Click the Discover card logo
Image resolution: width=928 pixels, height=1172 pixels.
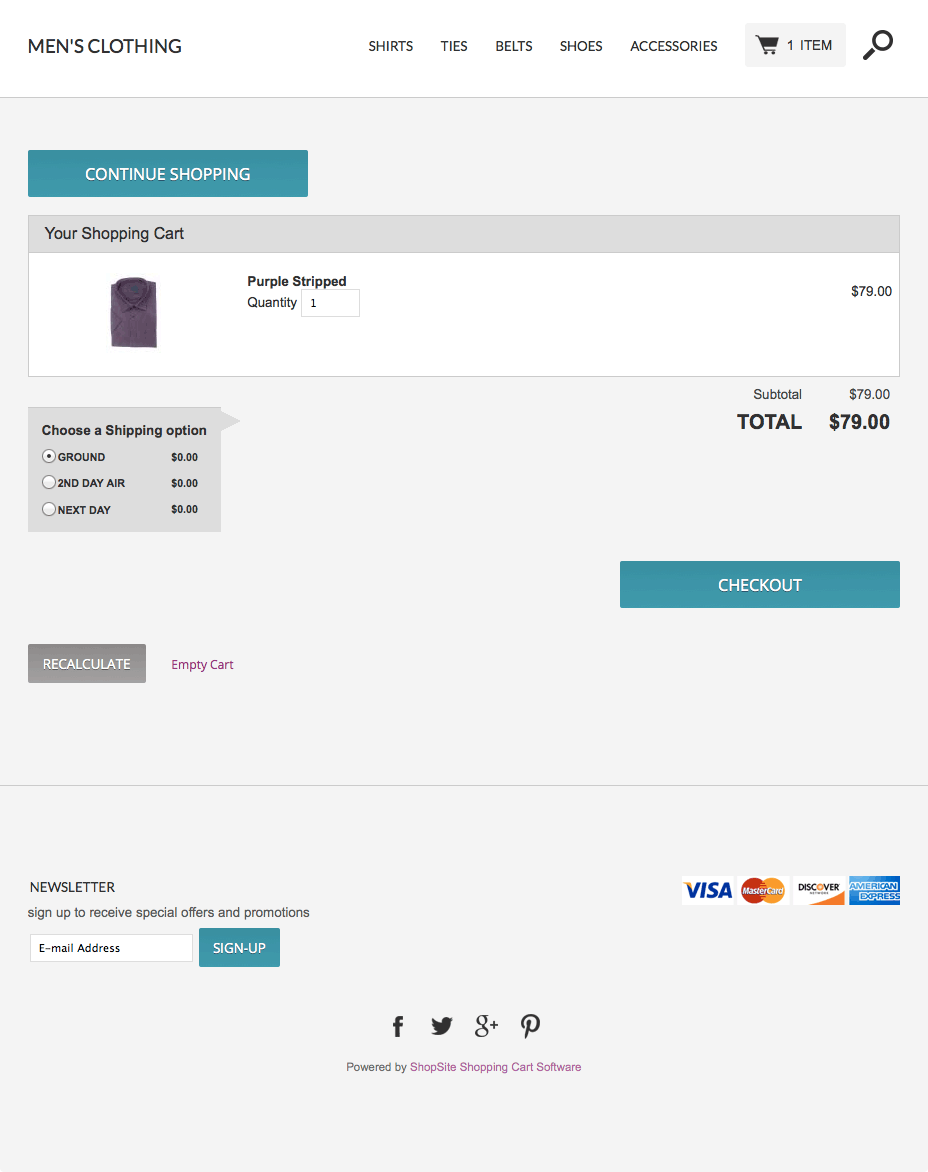(819, 890)
